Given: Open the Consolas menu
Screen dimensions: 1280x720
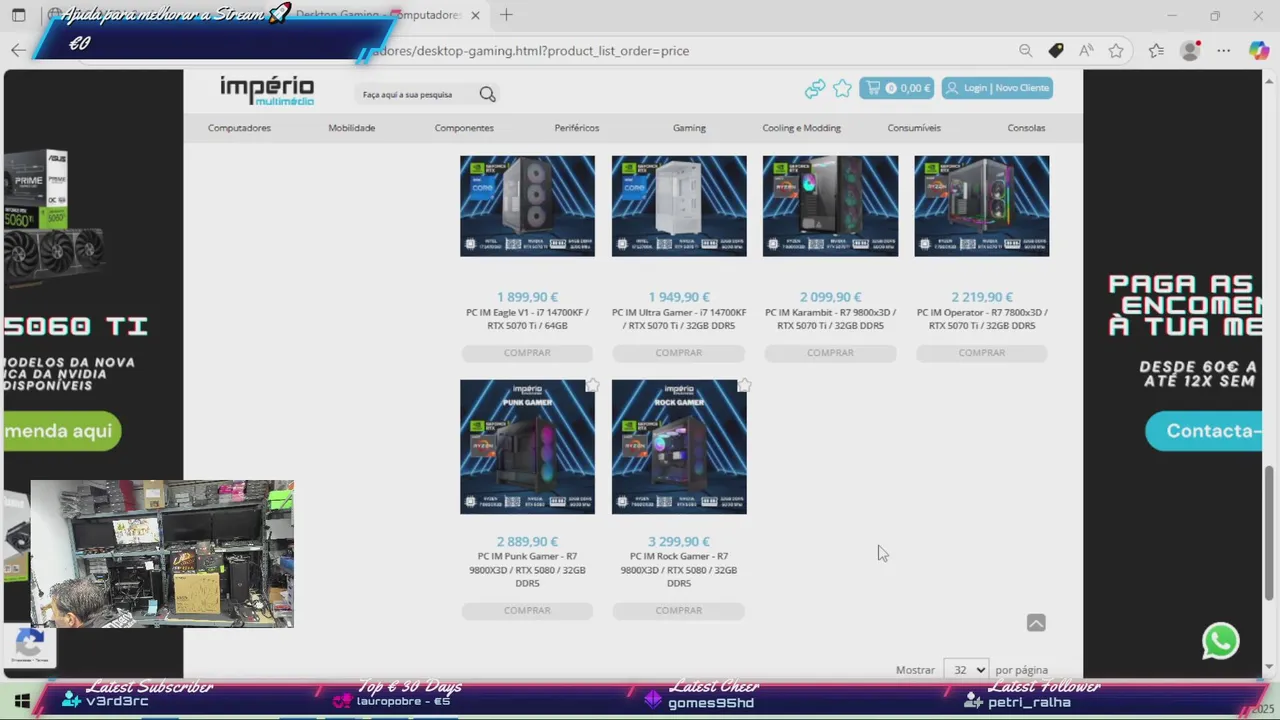Looking at the screenshot, I should (1026, 128).
